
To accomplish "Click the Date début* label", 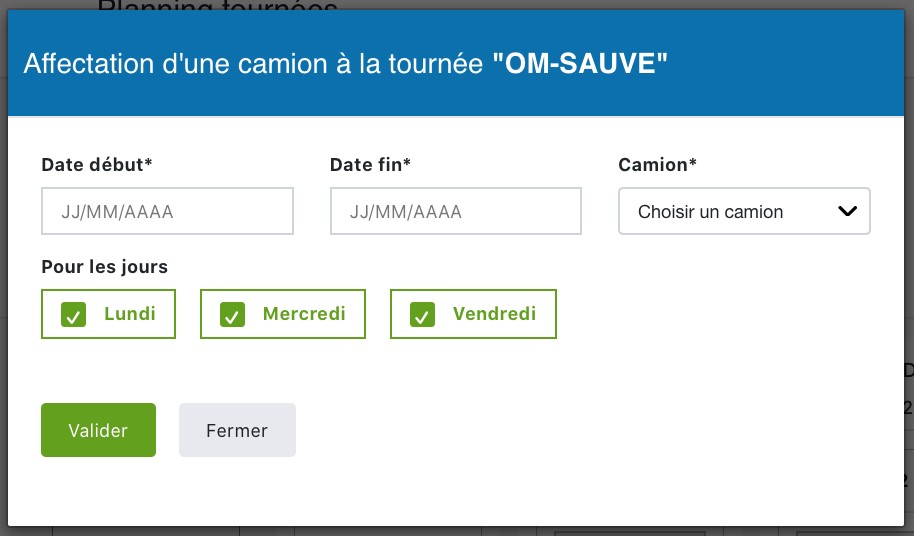I will [97, 165].
